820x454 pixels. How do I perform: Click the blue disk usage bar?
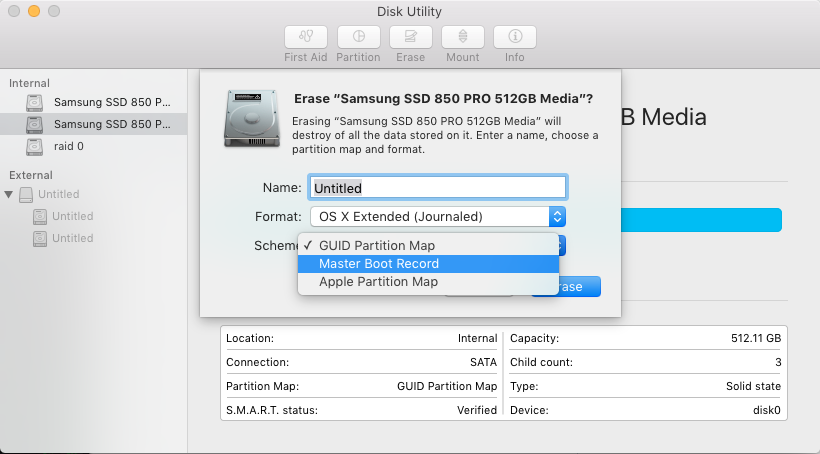[701, 220]
